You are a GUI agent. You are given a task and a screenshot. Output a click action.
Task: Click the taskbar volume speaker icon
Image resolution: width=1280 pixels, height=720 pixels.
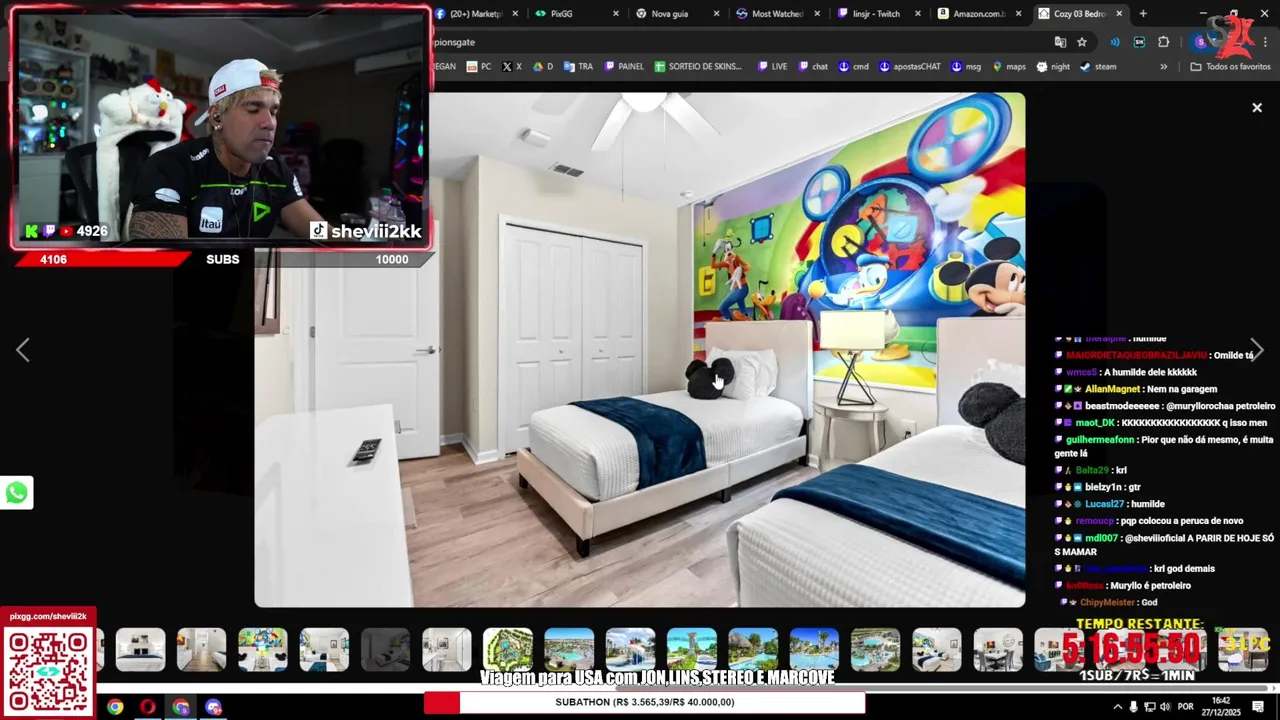[x=1166, y=707]
